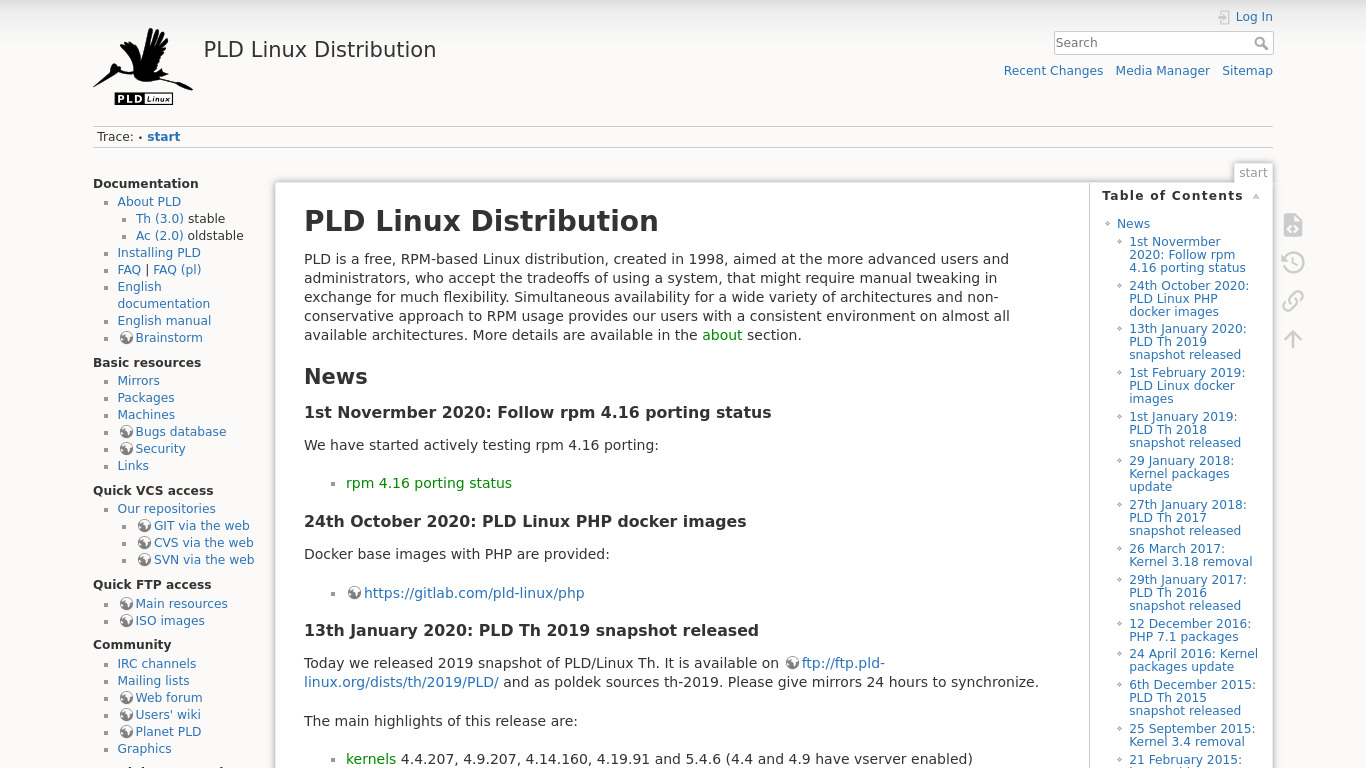Click the PLD Linux stork logo
1366x768 pixels.
pyautogui.click(x=143, y=66)
